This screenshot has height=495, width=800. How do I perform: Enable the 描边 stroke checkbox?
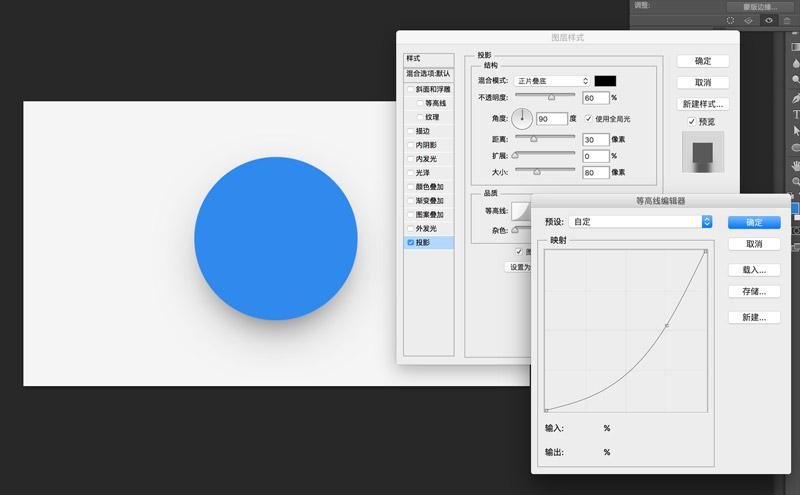(410, 131)
